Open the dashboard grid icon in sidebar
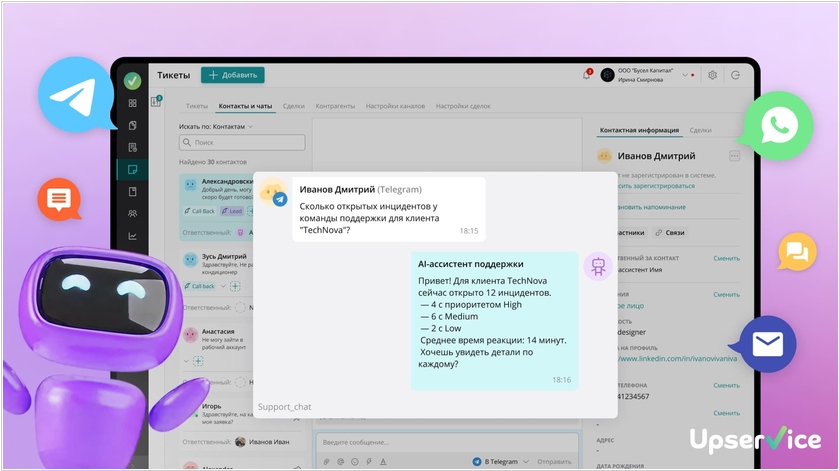The image size is (840, 471). coord(132,103)
